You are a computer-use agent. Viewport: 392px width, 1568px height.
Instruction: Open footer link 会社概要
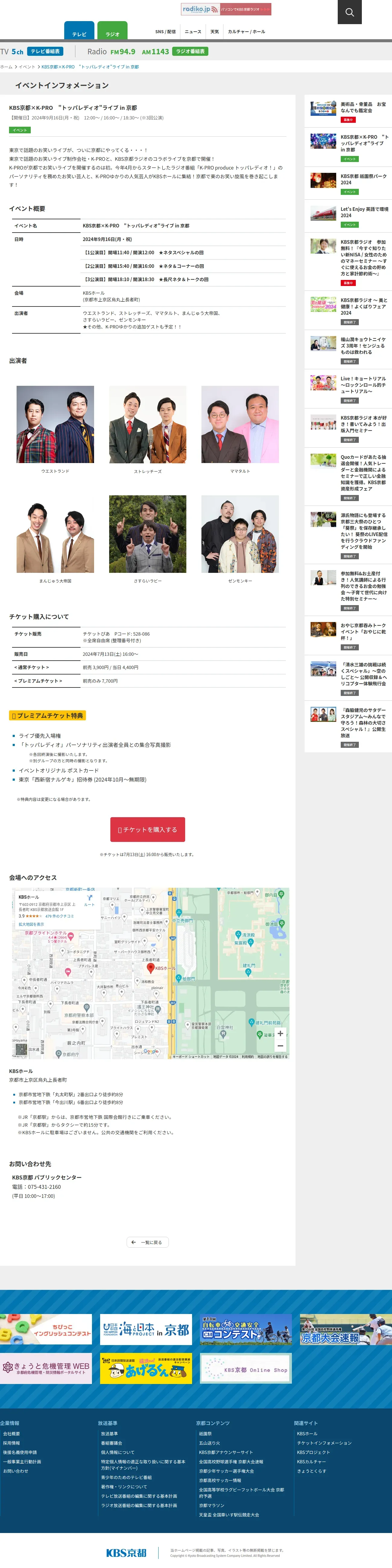click(11, 1433)
